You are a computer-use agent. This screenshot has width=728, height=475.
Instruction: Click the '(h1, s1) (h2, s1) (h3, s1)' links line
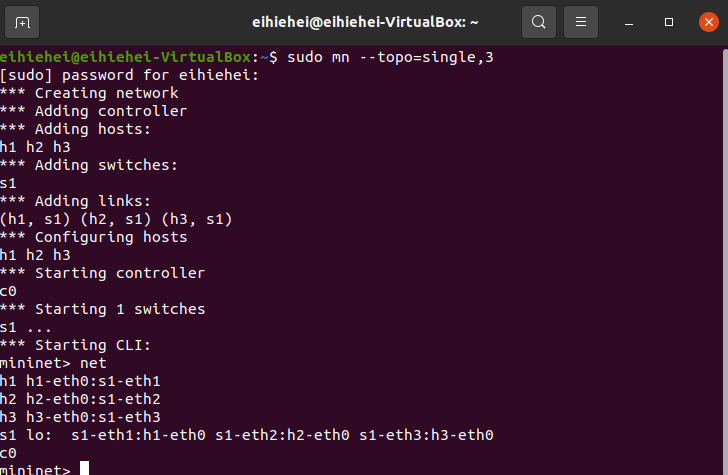[x=116, y=219]
